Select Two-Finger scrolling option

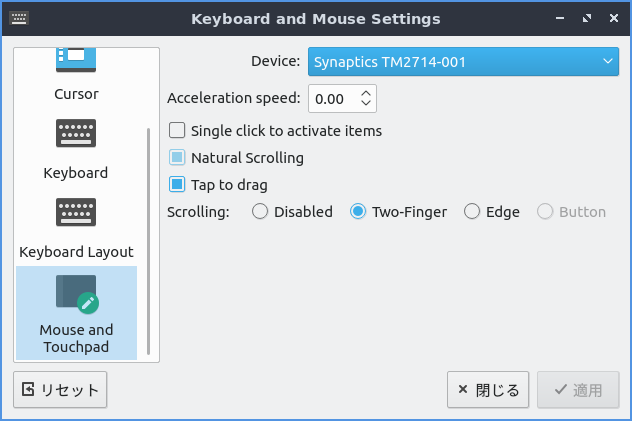(358, 211)
